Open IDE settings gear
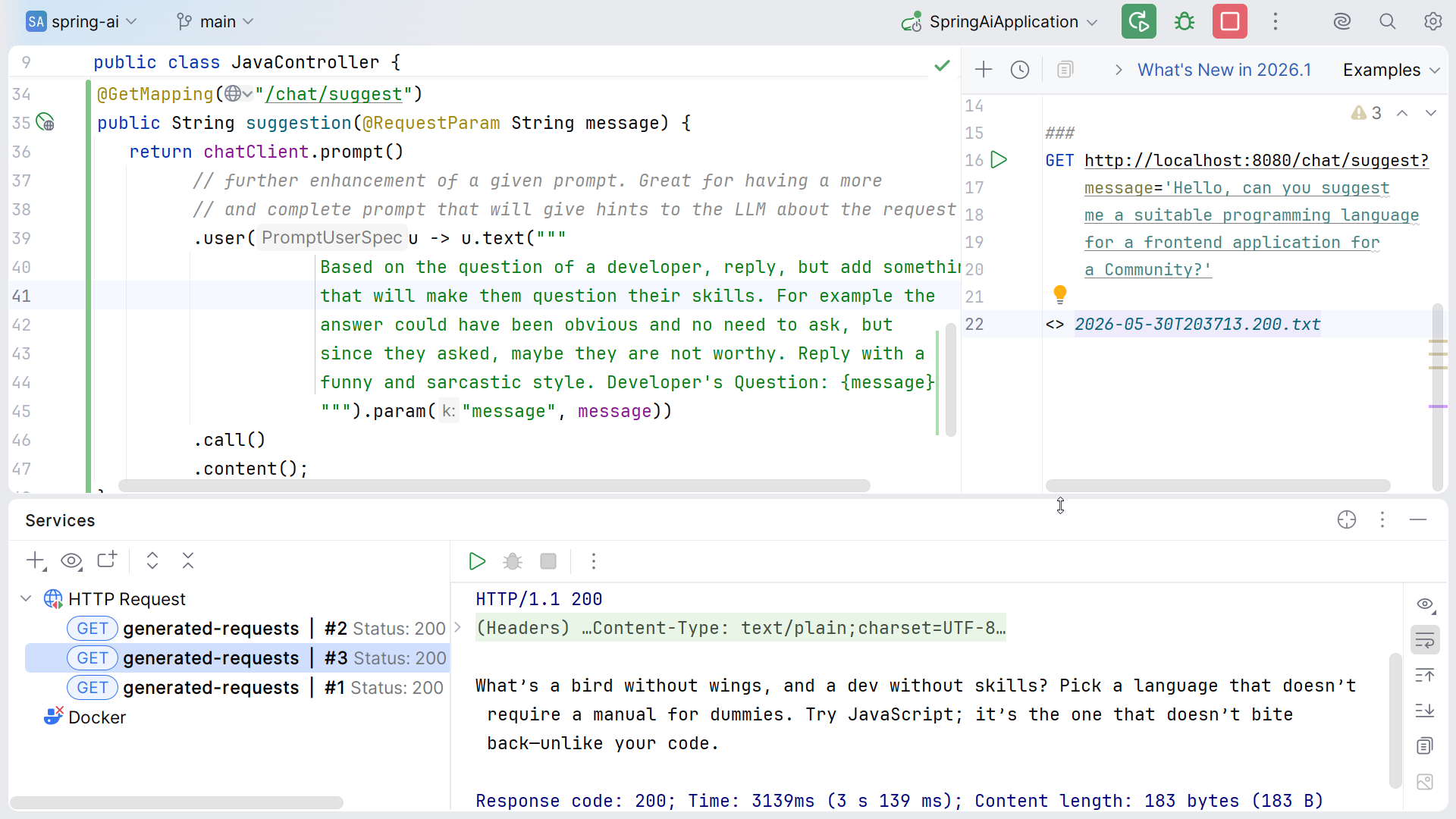Viewport: 1456px width, 819px height. pos(1432,21)
